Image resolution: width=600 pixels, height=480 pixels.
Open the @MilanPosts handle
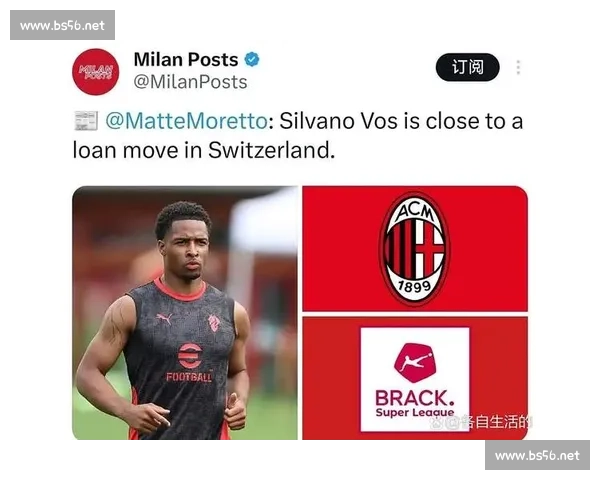pyautogui.click(x=190, y=82)
